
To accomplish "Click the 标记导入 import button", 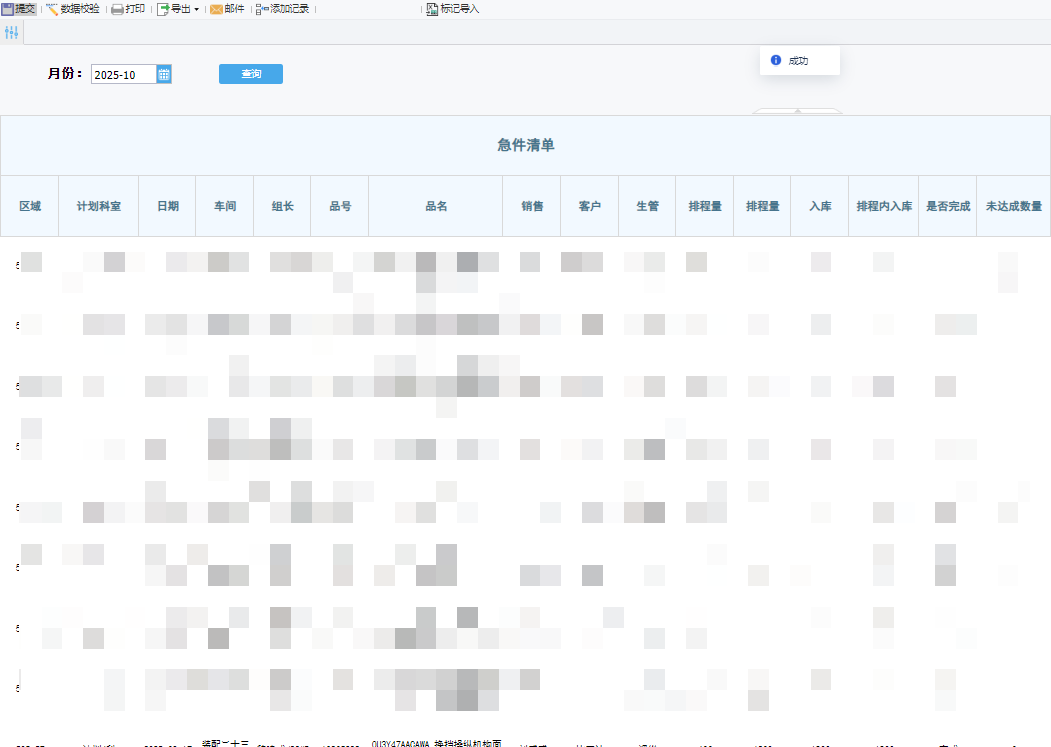I will coord(452,9).
